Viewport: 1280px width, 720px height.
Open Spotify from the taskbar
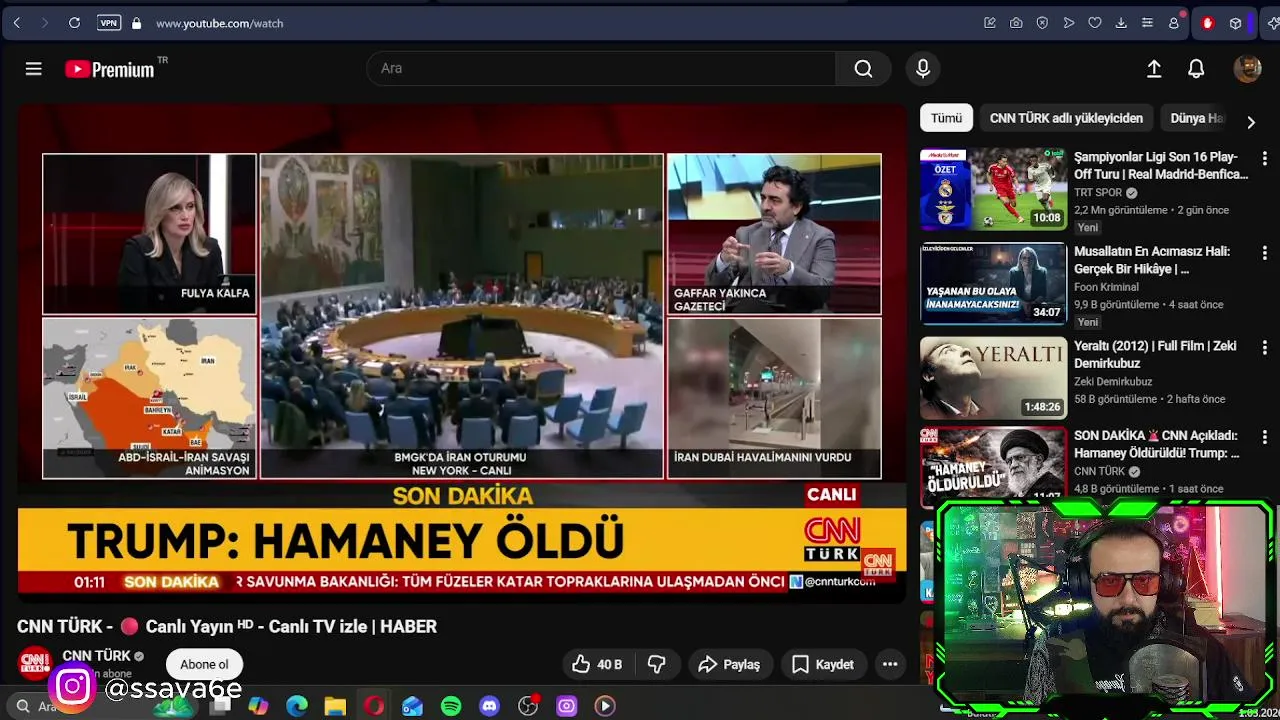(x=451, y=706)
